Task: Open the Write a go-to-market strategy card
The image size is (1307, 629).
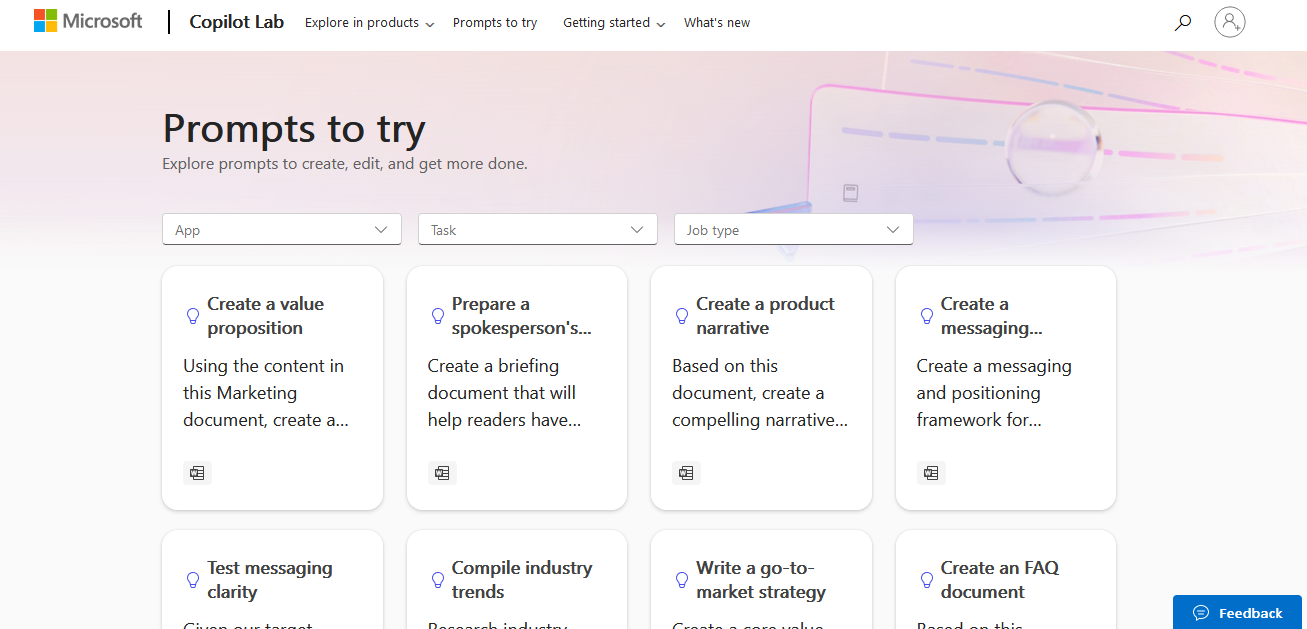Action: point(761,580)
